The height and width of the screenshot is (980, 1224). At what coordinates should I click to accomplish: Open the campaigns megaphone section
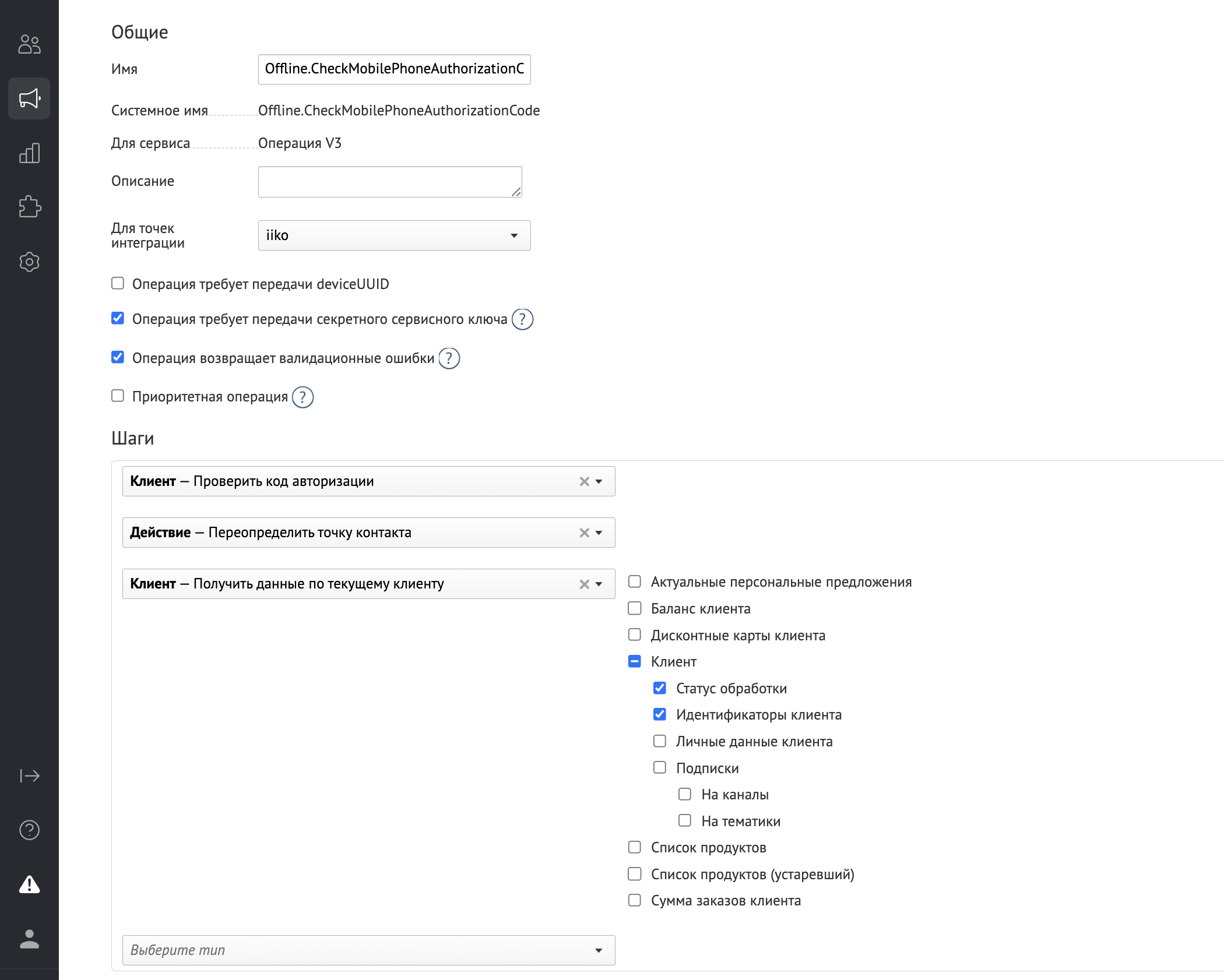(x=29, y=98)
